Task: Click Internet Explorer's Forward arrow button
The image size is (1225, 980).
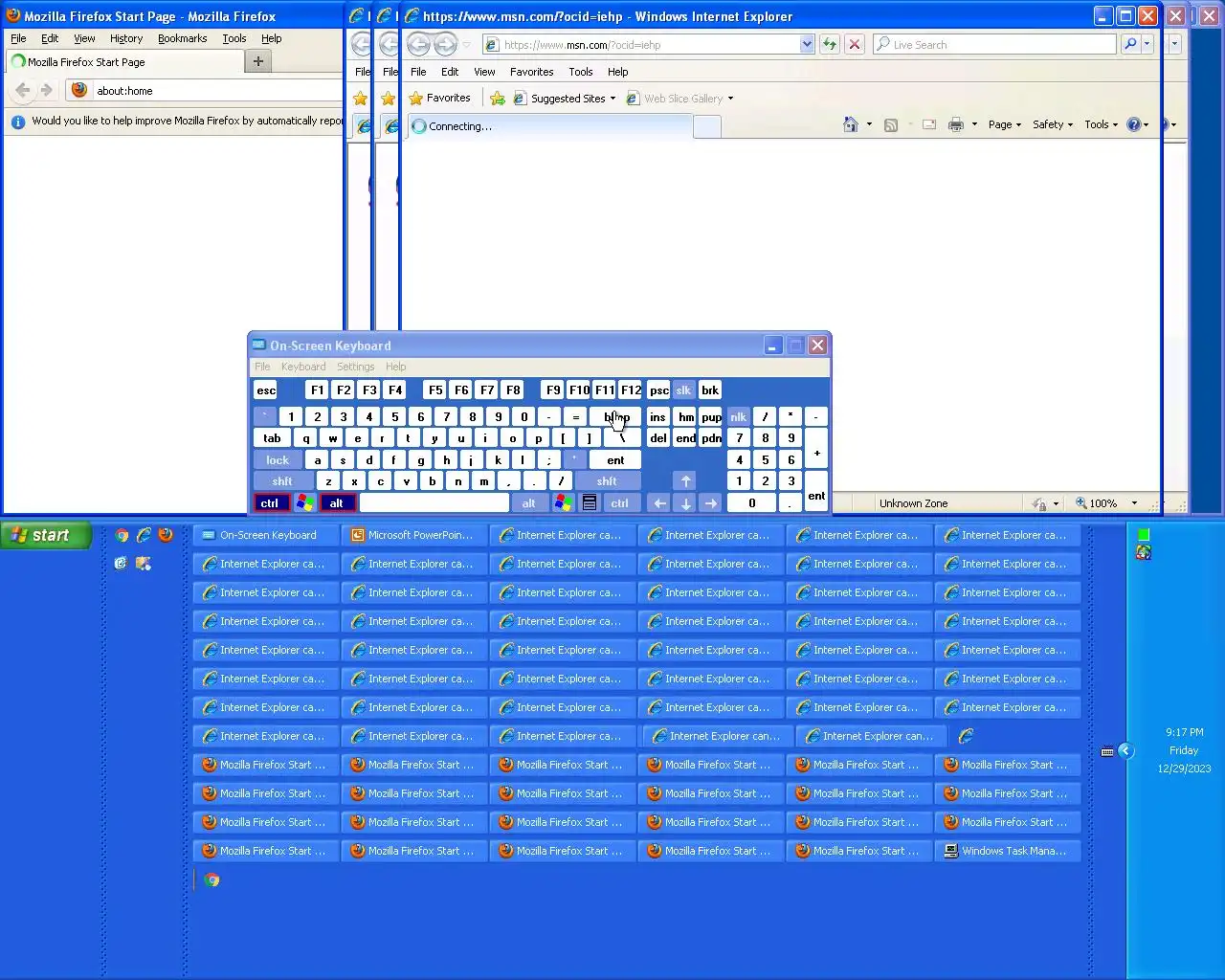Action: click(445, 44)
